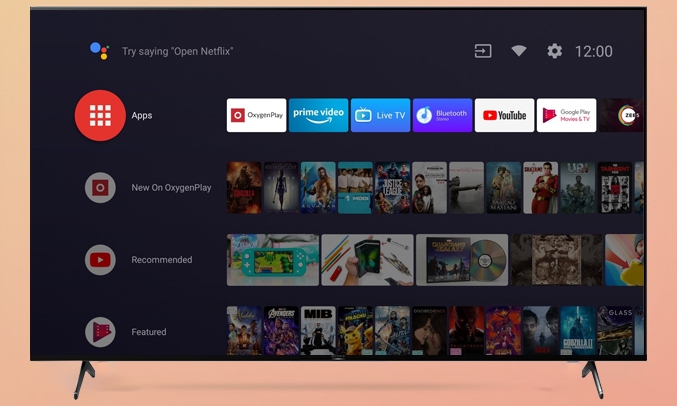677x406 pixels.
Task: Select the Featured row label
Action: 149,332
